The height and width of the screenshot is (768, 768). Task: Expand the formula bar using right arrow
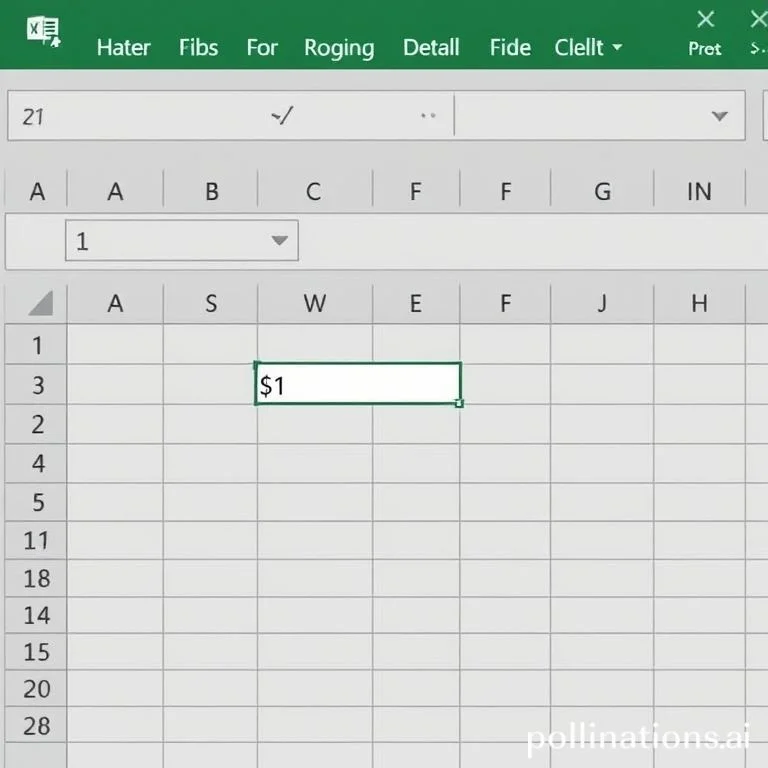click(719, 116)
